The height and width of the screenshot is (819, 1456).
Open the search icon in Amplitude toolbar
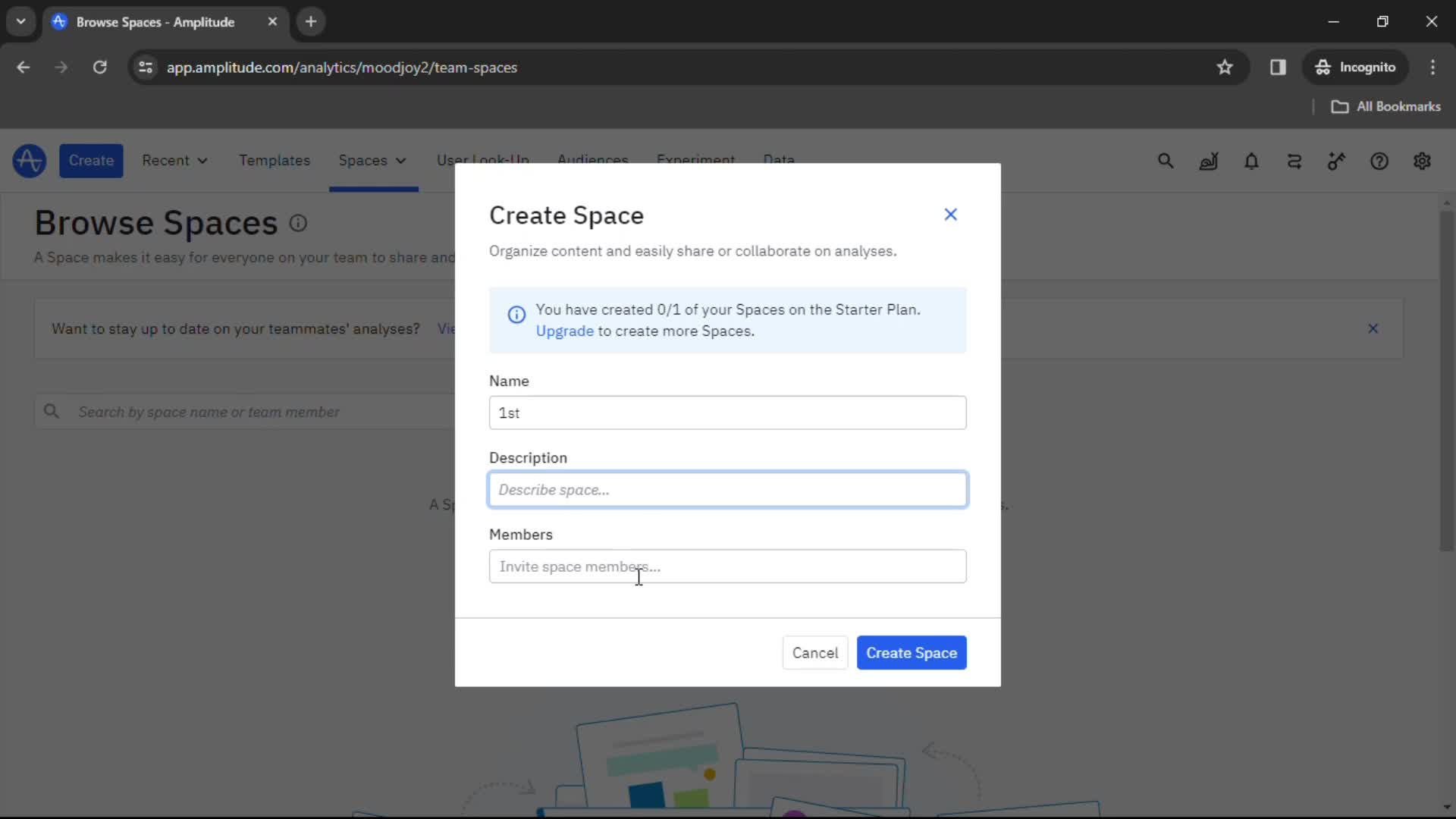point(1166,161)
